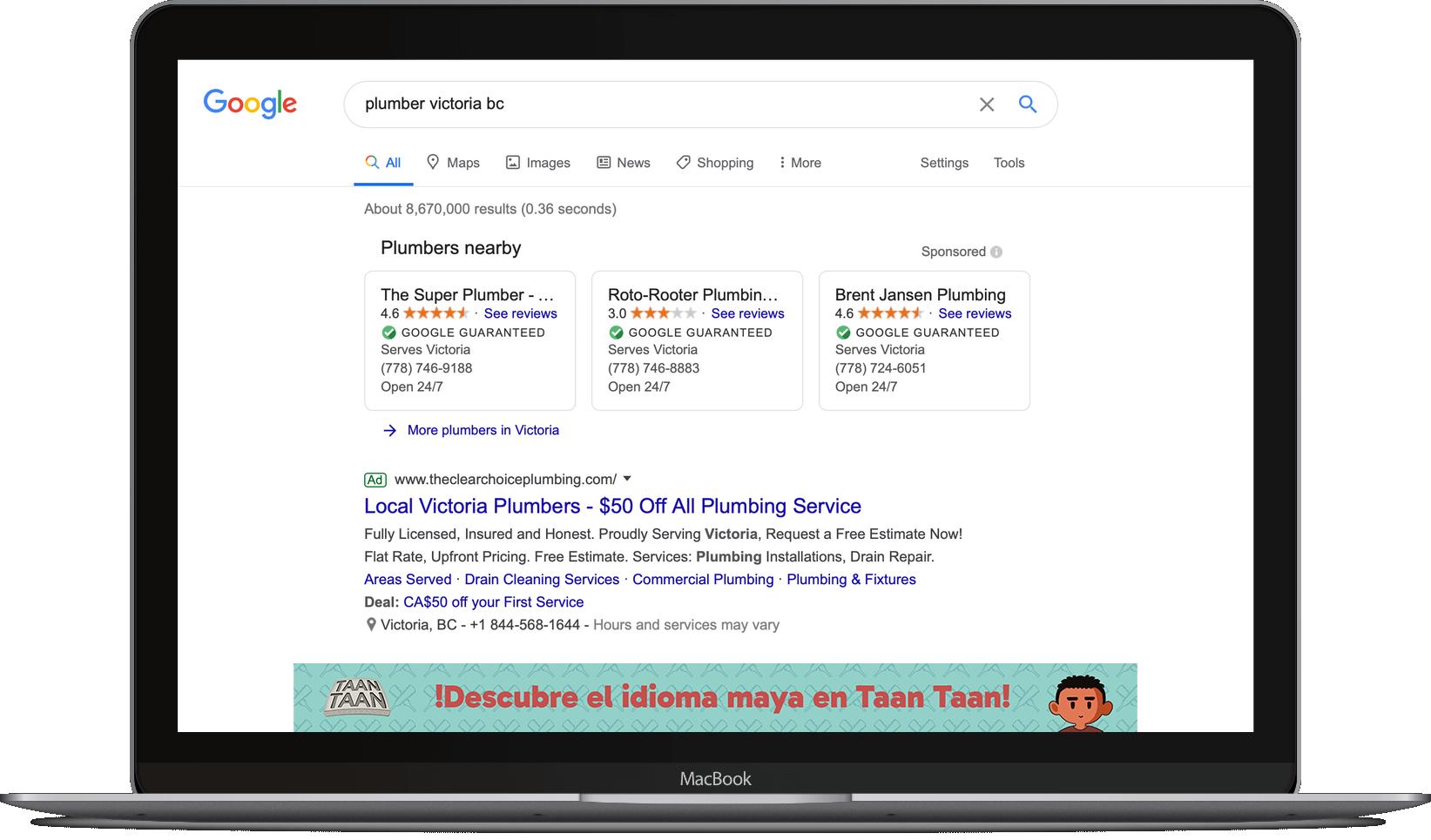Open the Plumbing & Fixtures sitelink
The width and height of the screenshot is (1431, 840).
click(x=851, y=580)
